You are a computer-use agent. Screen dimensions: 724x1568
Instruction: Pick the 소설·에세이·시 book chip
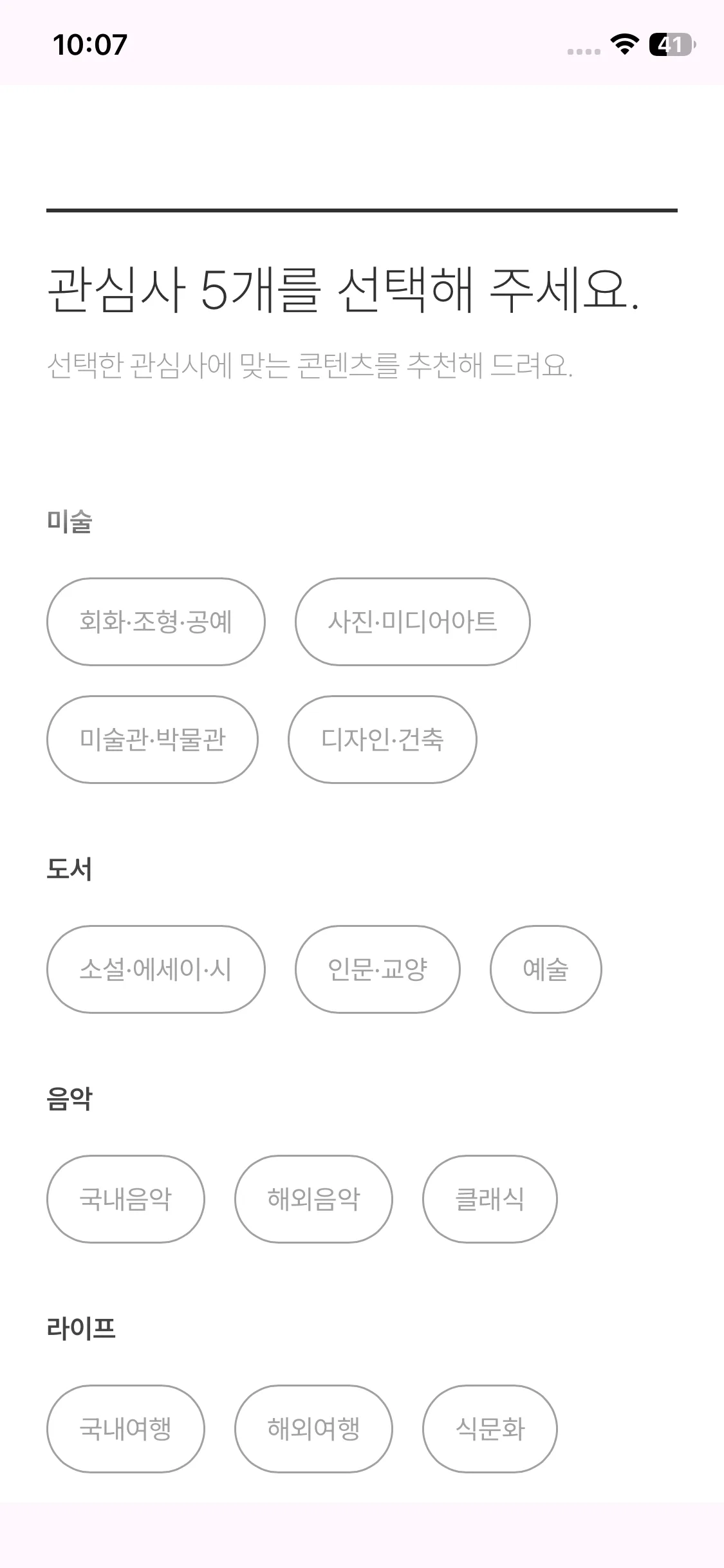tap(156, 969)
